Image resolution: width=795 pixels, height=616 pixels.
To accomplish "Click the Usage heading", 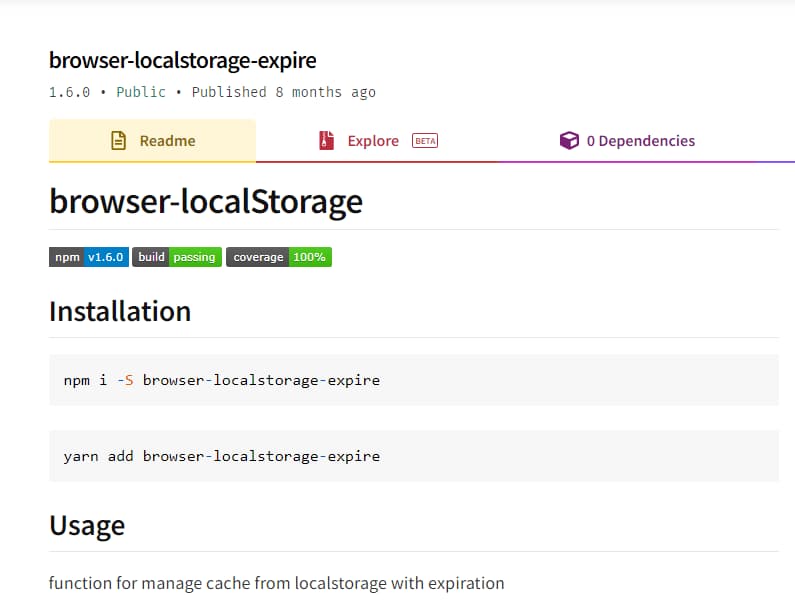I will [87, 525].
